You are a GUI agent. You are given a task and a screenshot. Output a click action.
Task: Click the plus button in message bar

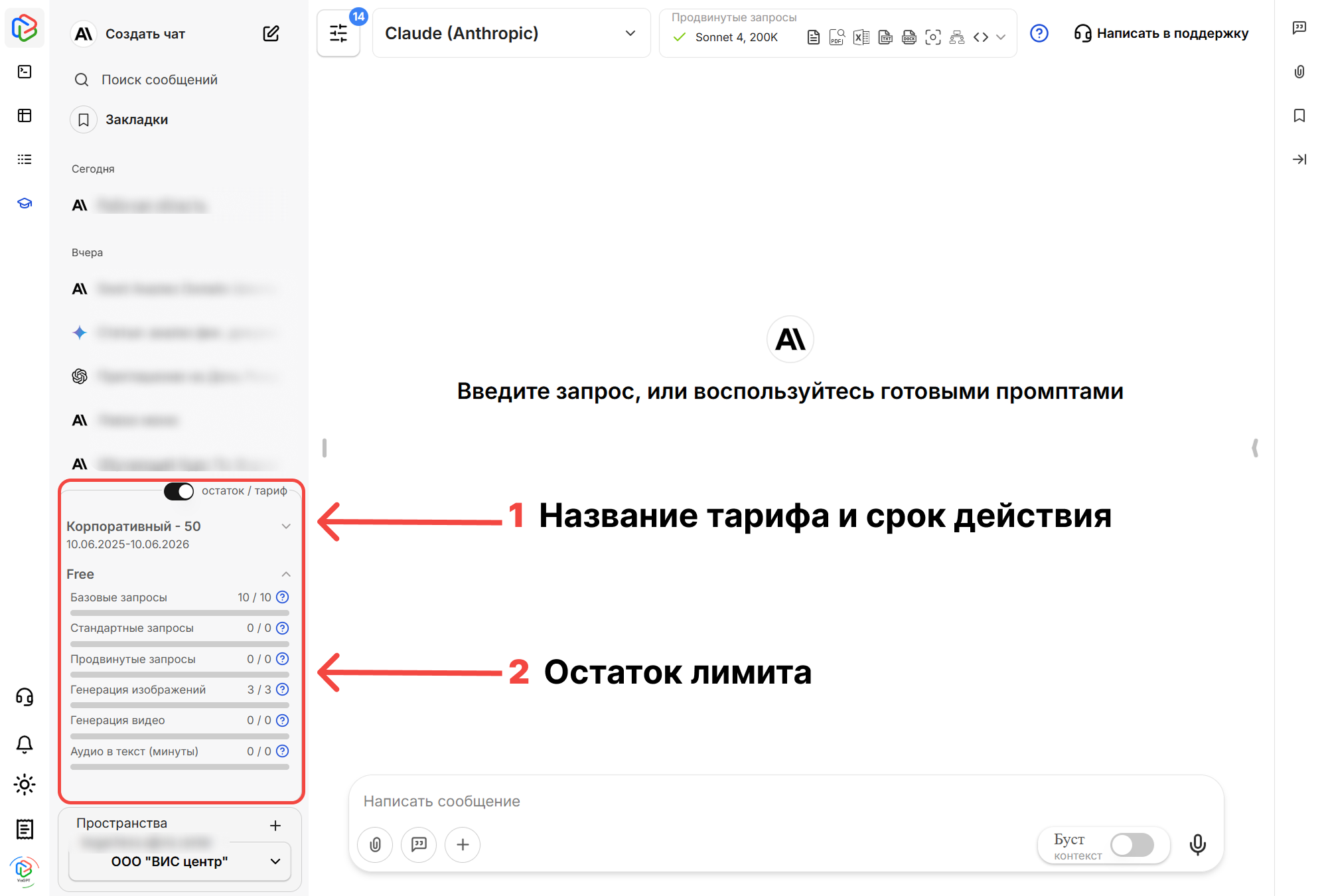[463, 844]
